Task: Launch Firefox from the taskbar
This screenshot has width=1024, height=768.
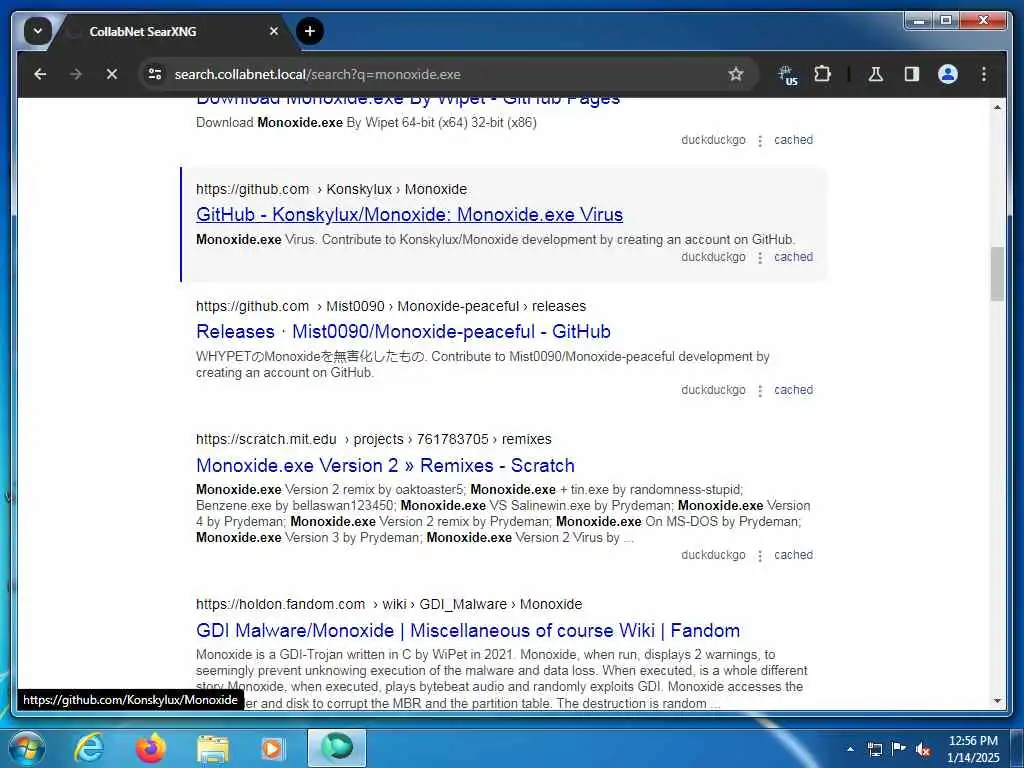Action: 151,748
